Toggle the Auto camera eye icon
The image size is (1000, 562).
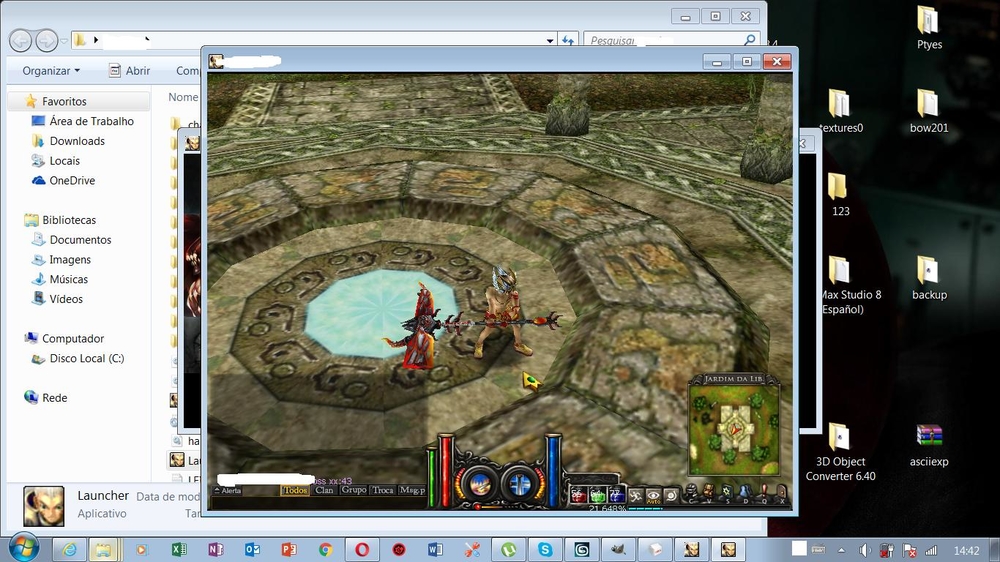653,496
